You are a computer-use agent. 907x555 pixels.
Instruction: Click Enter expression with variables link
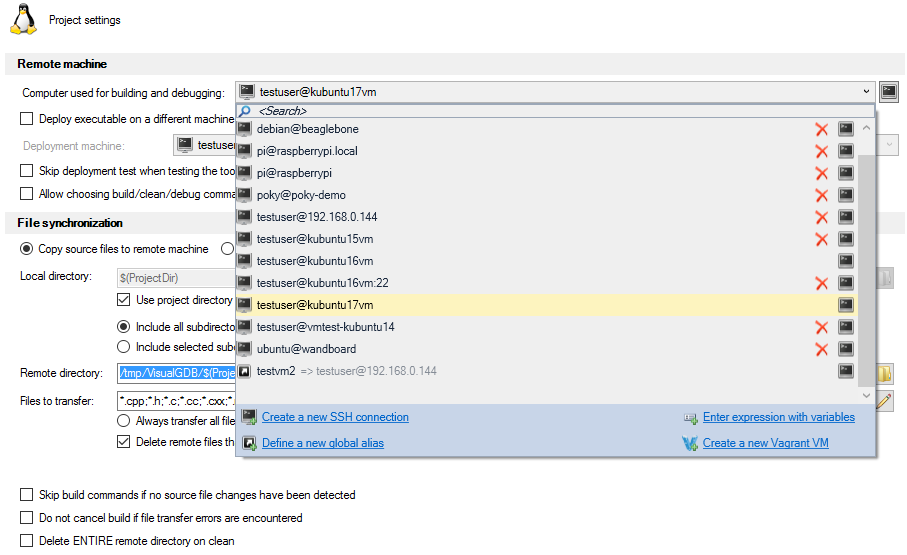pos(779,417)
